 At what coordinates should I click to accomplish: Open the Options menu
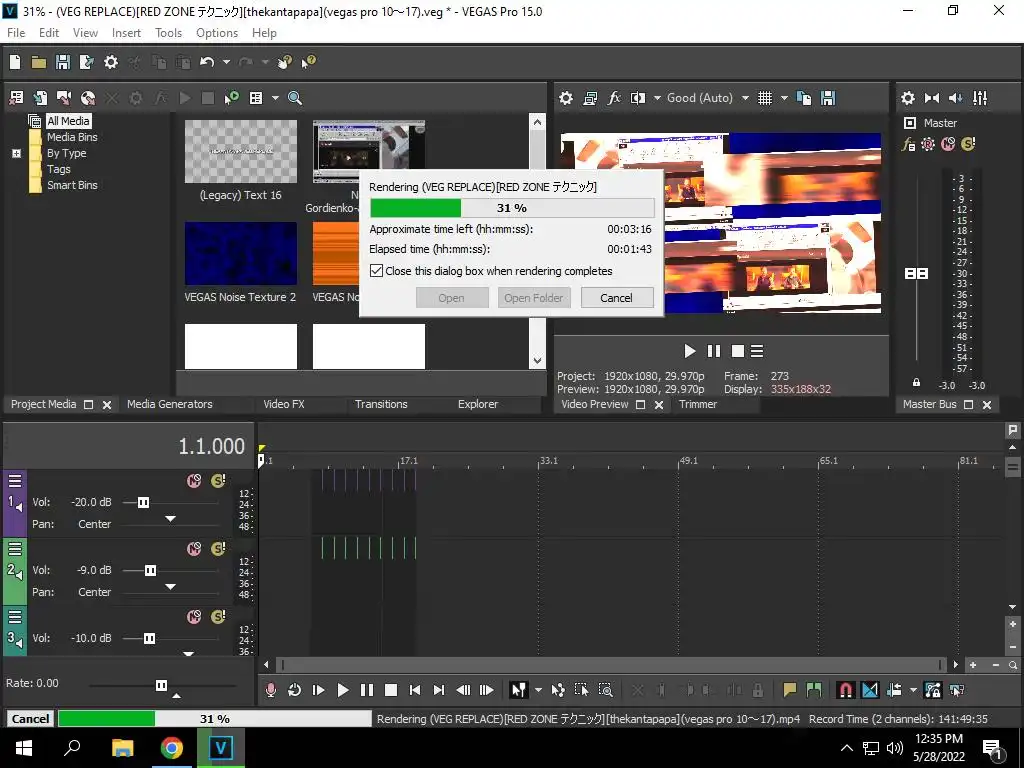217,33
